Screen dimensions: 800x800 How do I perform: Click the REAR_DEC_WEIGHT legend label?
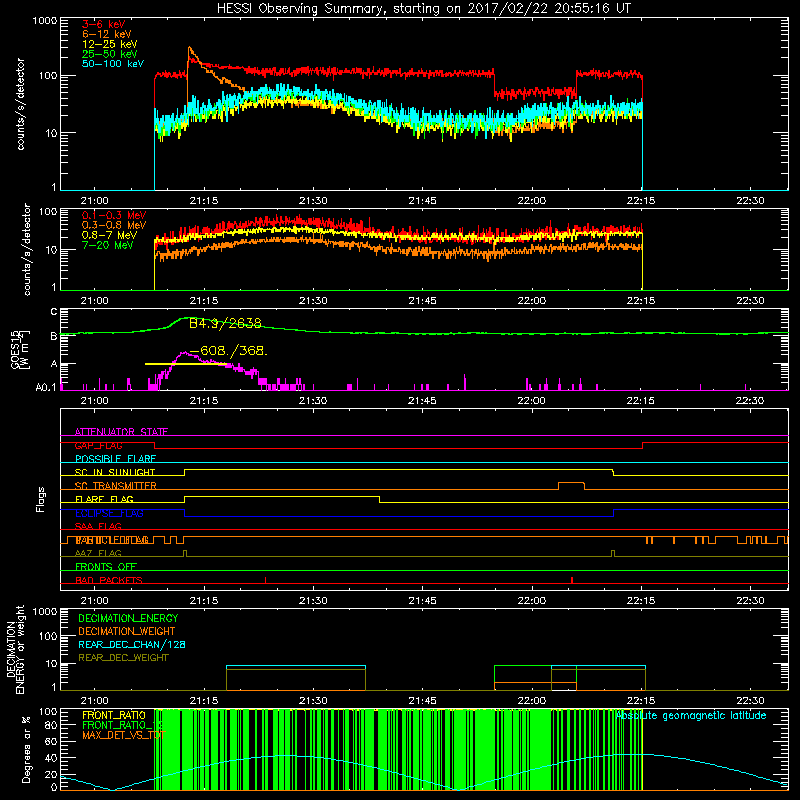(123, 658)
